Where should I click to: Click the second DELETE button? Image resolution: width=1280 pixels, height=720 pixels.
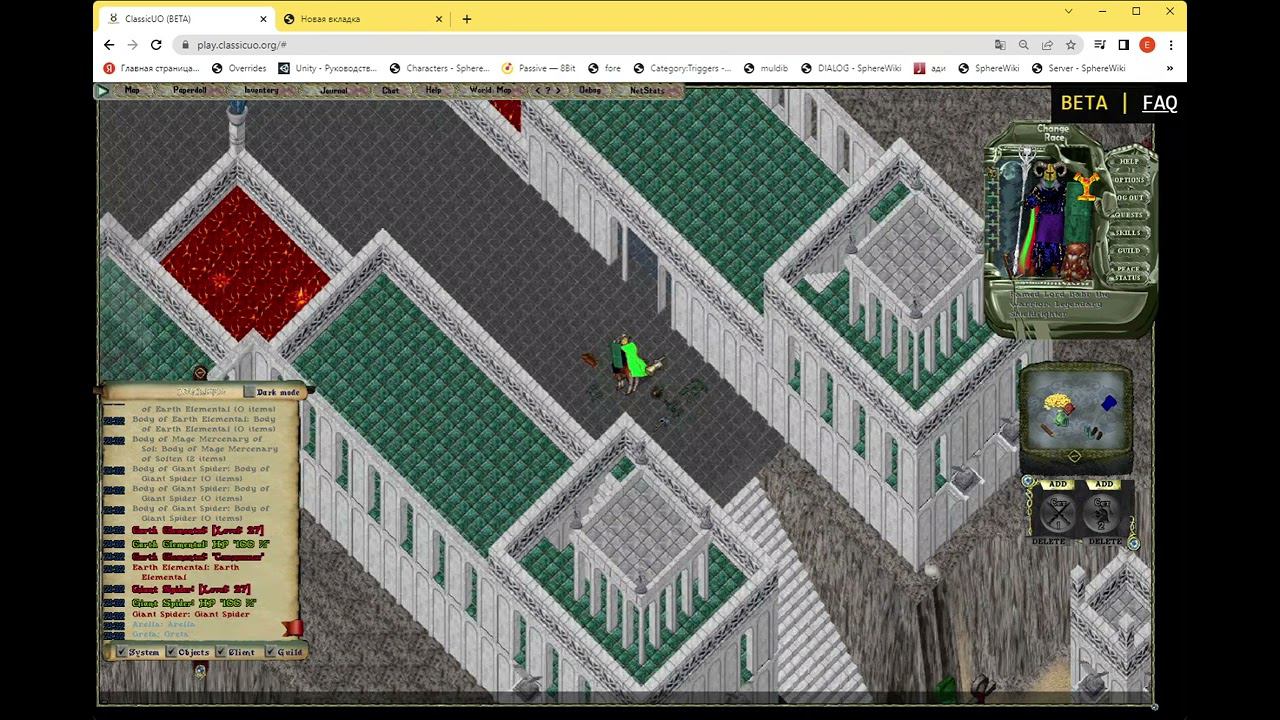1105,541
